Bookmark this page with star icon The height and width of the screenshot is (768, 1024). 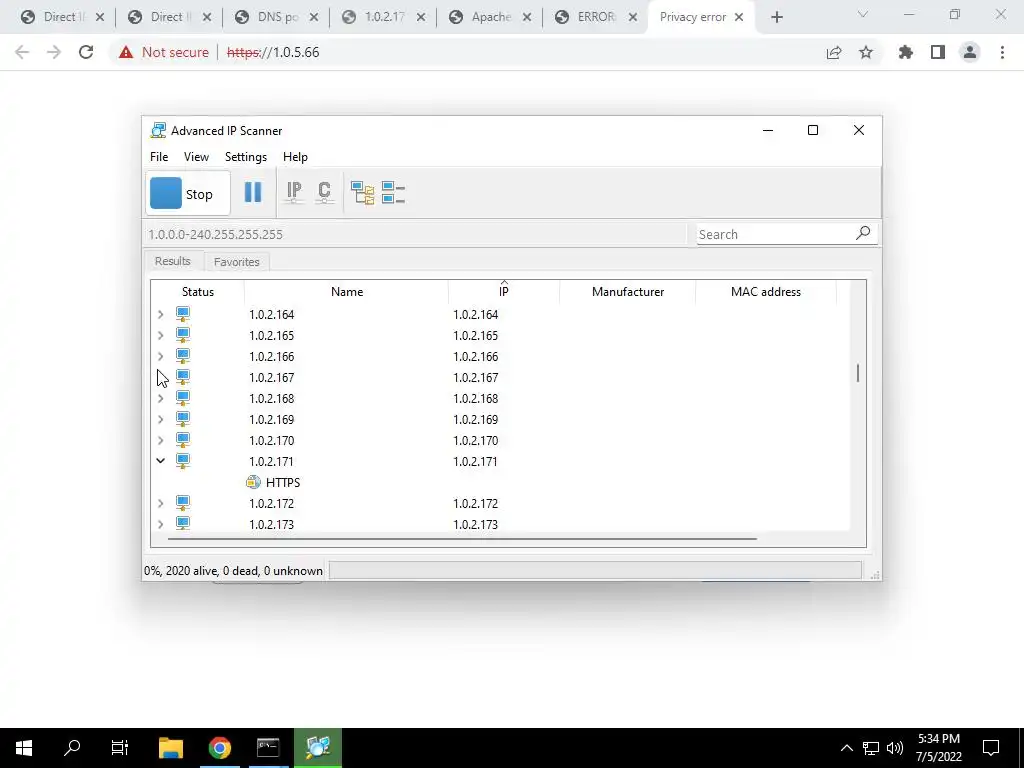[x=866, y=52]
